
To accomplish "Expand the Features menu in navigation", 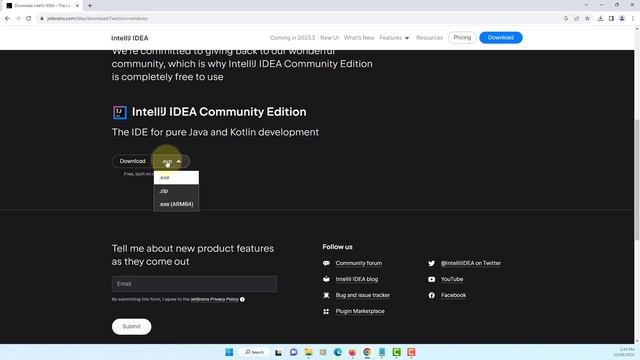I will 394,38.
